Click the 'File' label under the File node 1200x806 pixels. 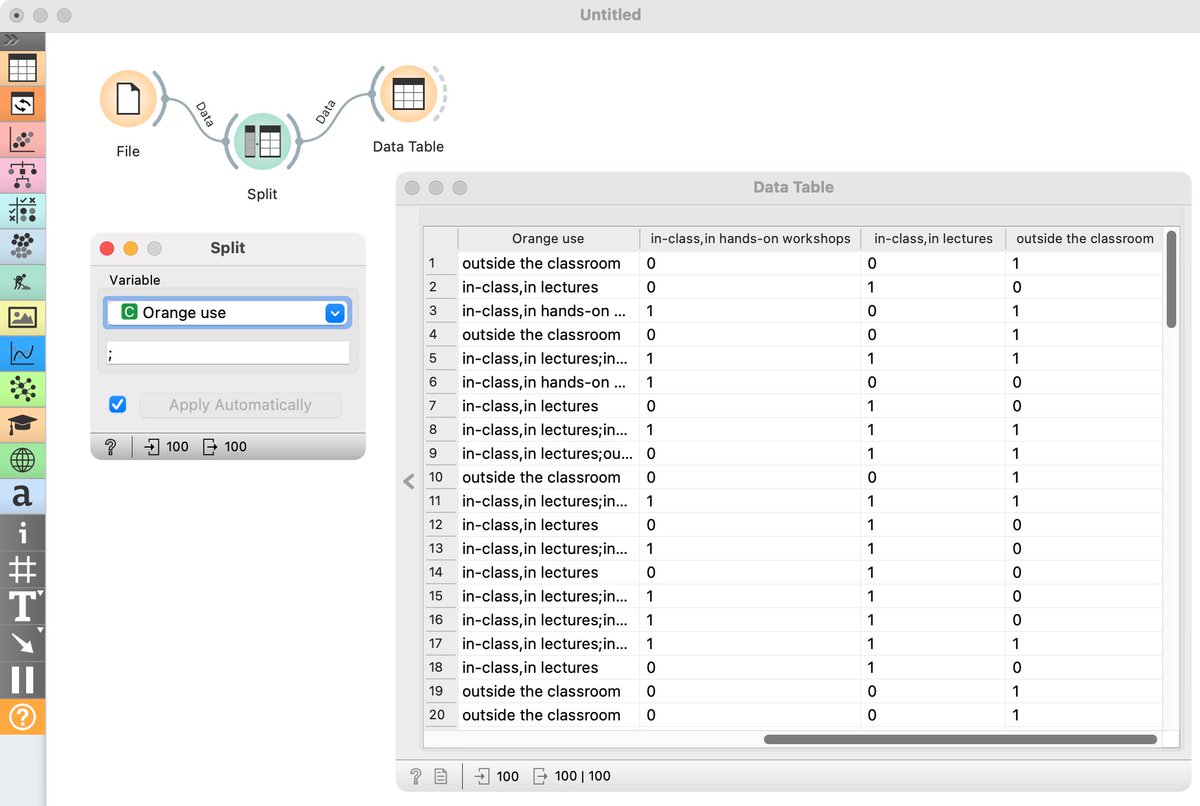(x=127, y=151)
